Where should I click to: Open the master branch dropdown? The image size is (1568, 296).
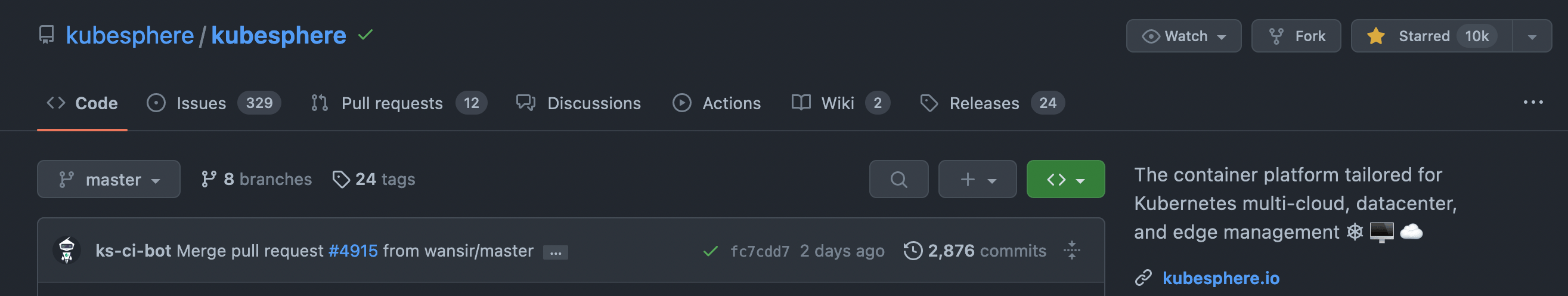pyautogui.click(x=109, y=179)
